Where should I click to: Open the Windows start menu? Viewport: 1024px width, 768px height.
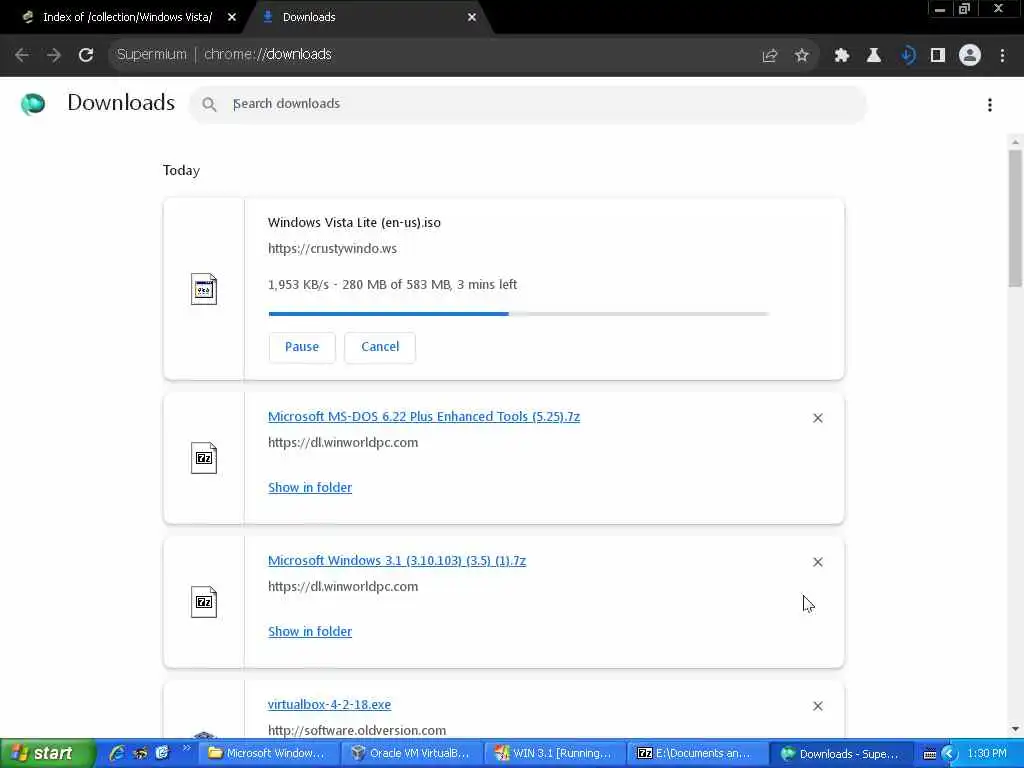tap(46, 753)
